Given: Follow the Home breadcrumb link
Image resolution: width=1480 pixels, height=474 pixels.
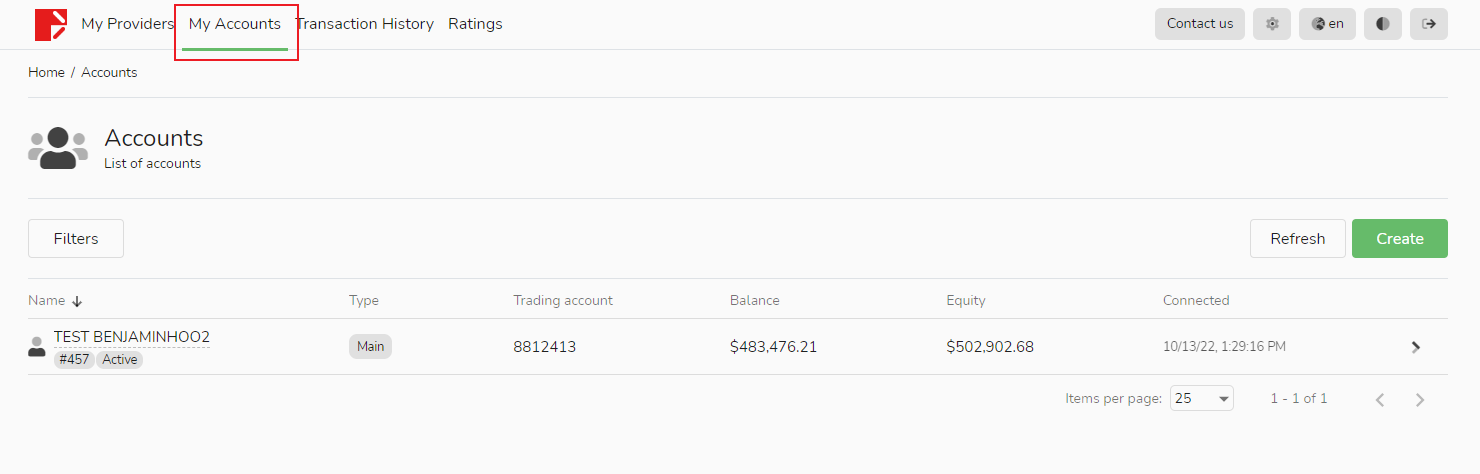Looking at the screenshot, I should coord(46,72).
